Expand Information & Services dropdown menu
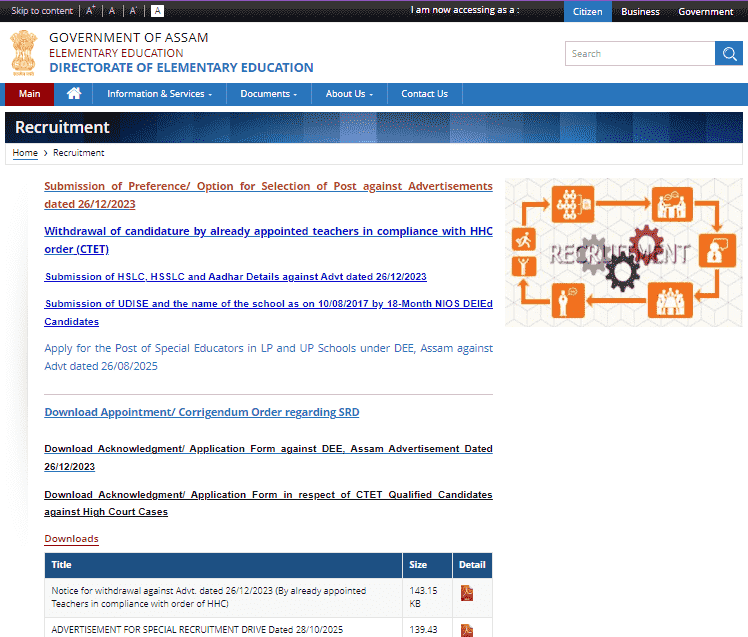The image size is (748, 637). [x=160, y=94]
